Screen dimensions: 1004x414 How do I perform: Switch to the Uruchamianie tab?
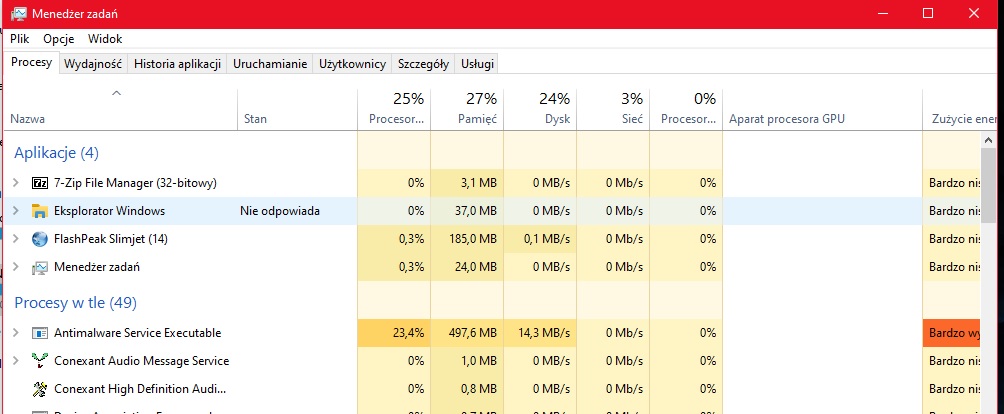[270, 64]
